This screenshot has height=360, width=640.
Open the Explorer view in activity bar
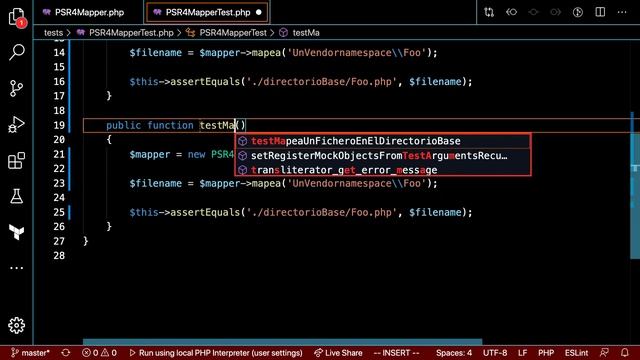click(17, 17)
